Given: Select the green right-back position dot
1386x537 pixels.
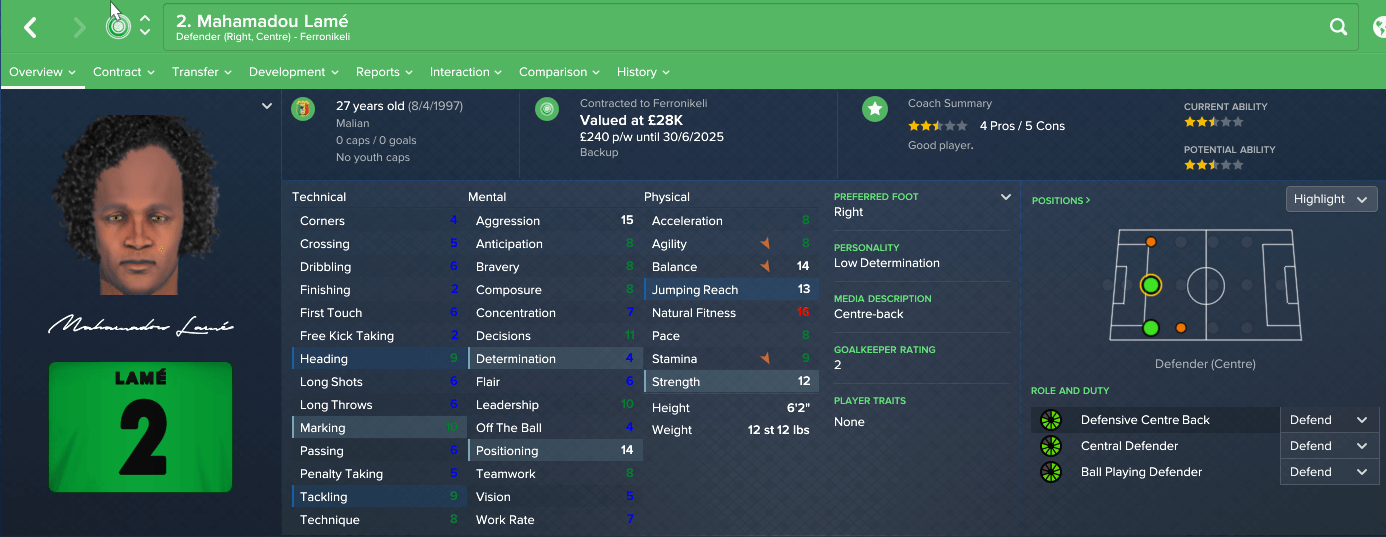Looking at the screenshot, I should [1150, 328].
